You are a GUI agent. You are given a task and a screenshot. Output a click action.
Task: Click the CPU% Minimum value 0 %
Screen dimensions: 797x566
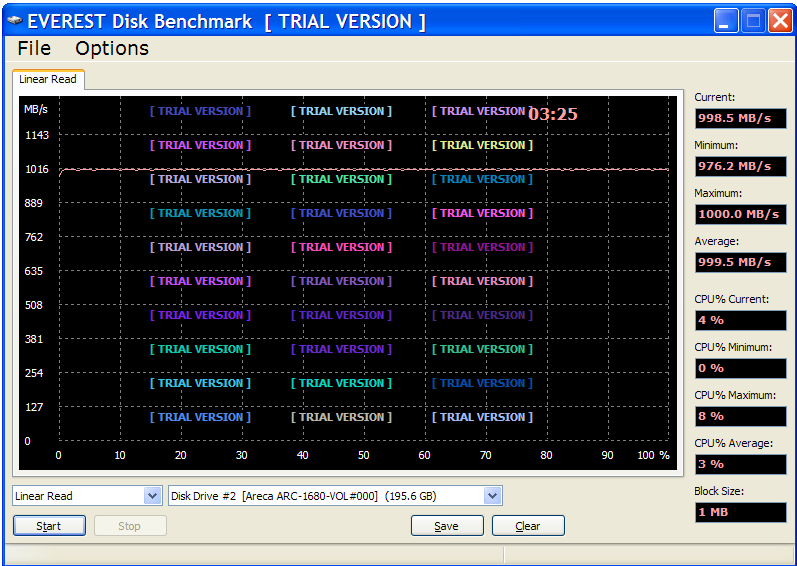tap(741, 368)
